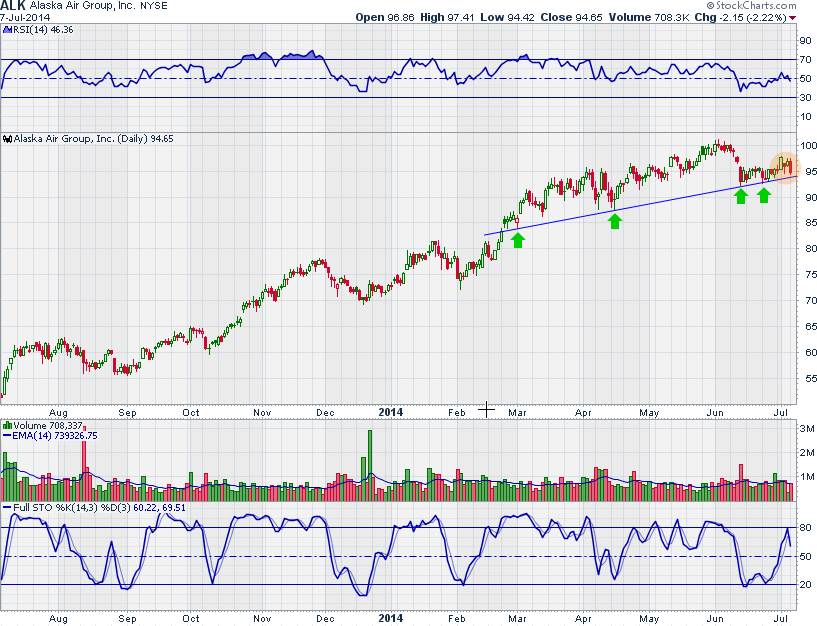Click the Apr label on the stochastic panel axis
Viewport: 817px width, 626px height.
pos(583,619)
